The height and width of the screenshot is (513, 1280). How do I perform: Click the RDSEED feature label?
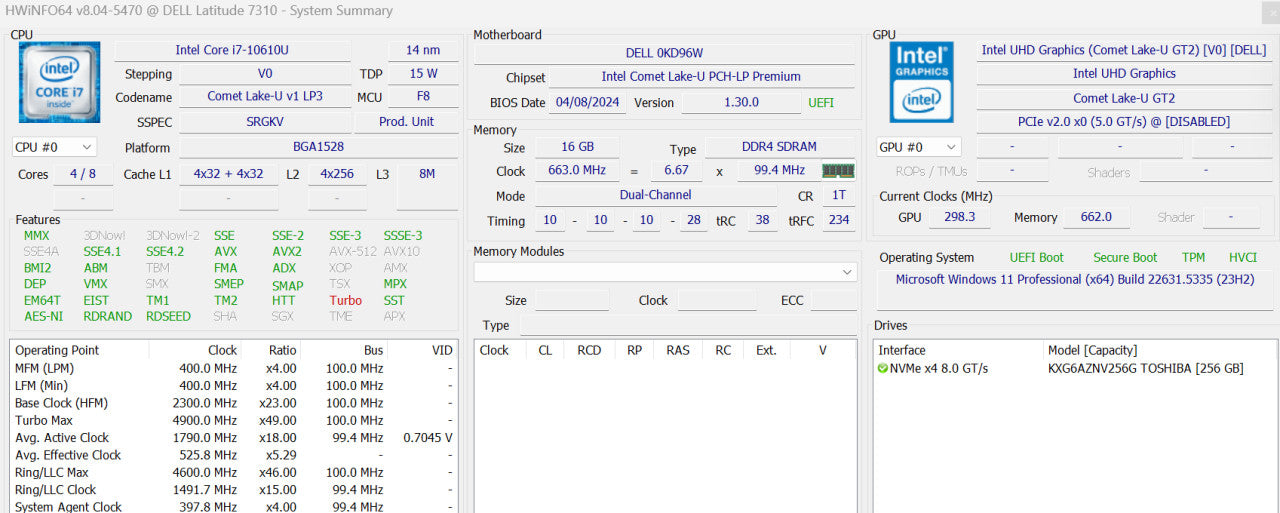click(168, 316)
